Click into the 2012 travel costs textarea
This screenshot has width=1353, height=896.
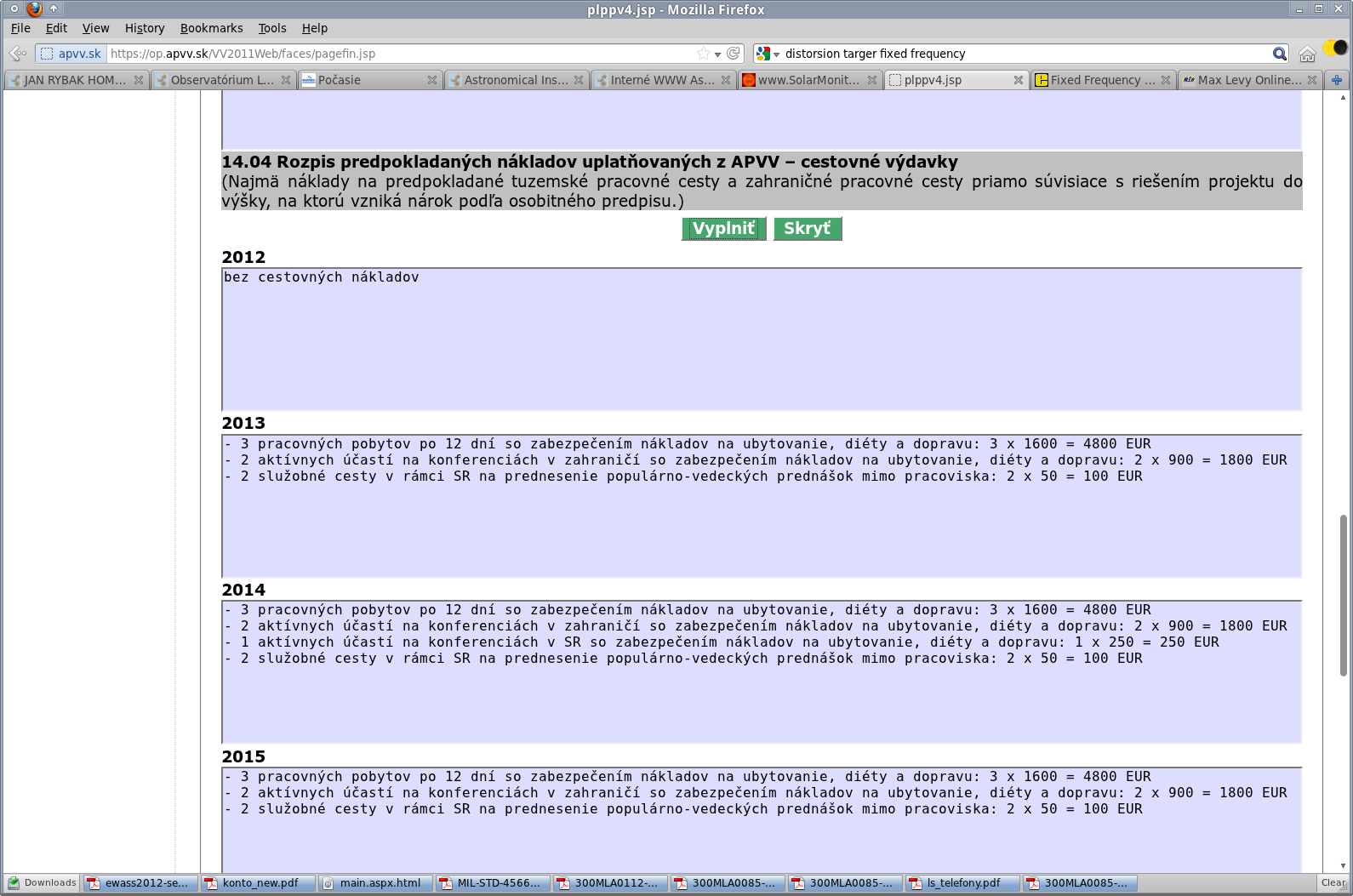point(761,340)
